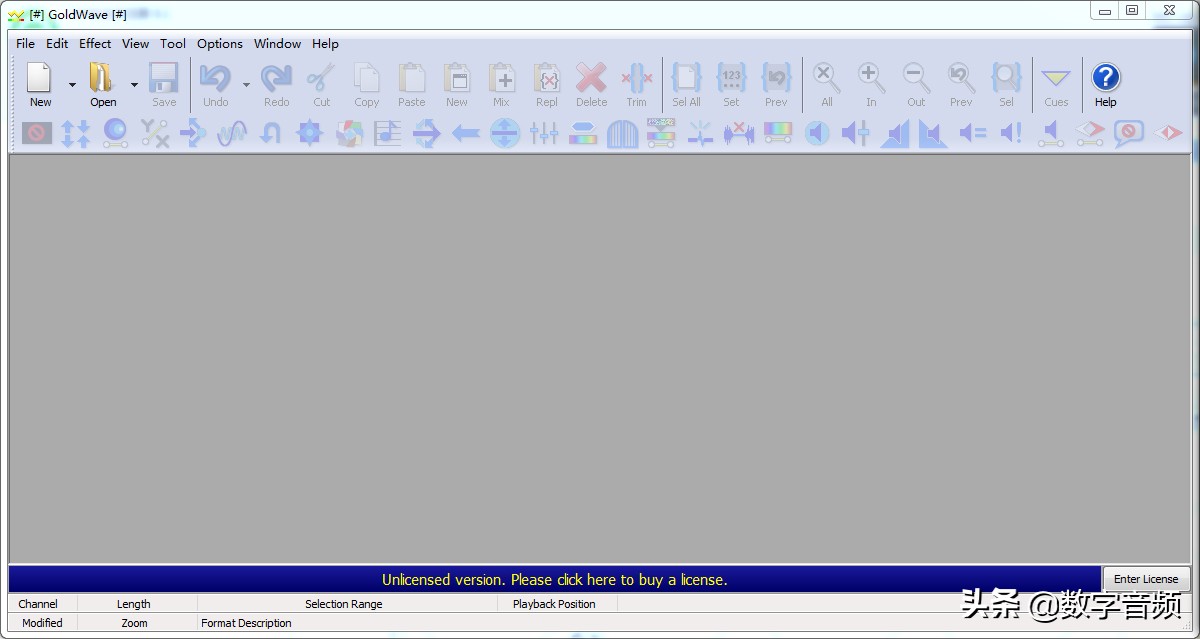Click the arch-shaped filter effect icon
The height and width of the screenshot is (639, 1200).
click(x=622, y=133)
